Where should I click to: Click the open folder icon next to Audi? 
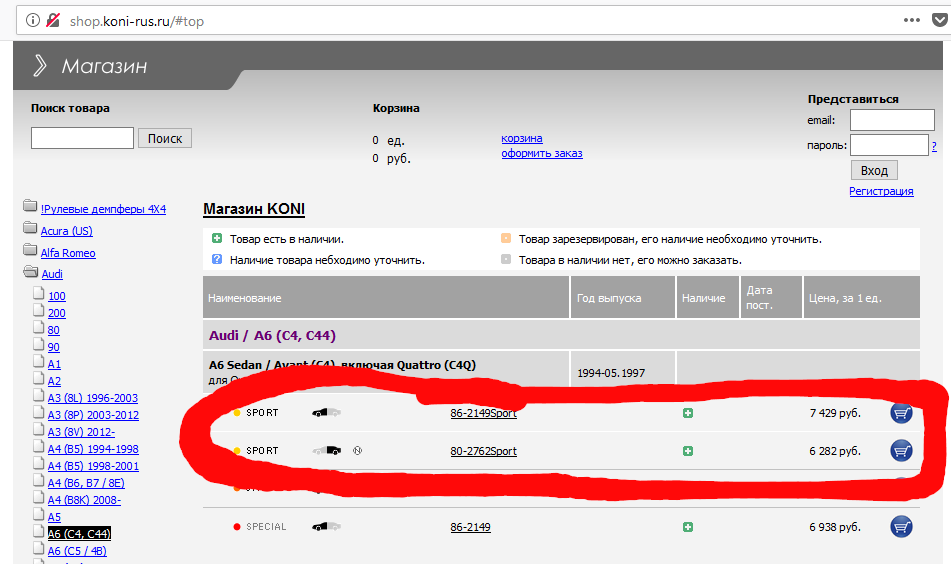point(30,272)
